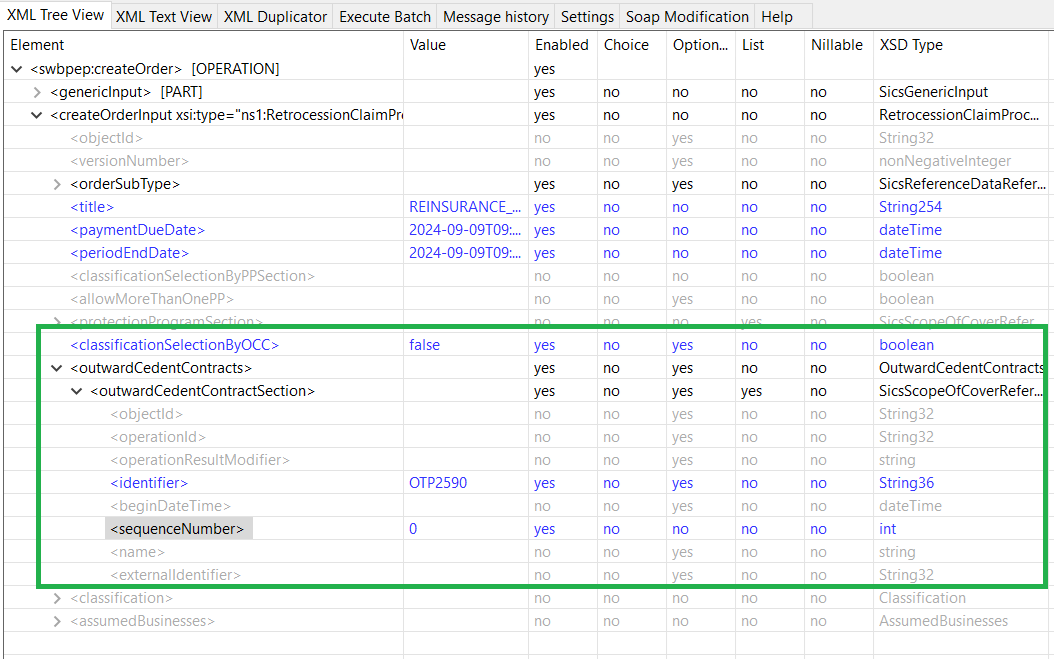Collapse the createOrderInput node

pos(37,115)
